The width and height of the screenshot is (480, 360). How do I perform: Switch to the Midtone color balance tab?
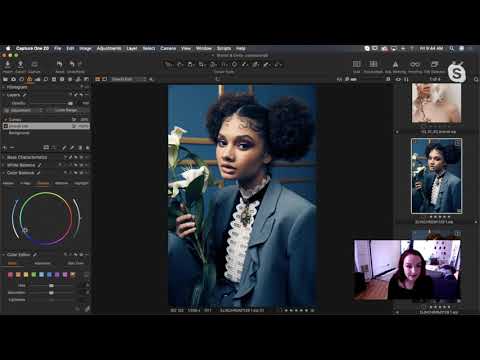coord(62,183)
